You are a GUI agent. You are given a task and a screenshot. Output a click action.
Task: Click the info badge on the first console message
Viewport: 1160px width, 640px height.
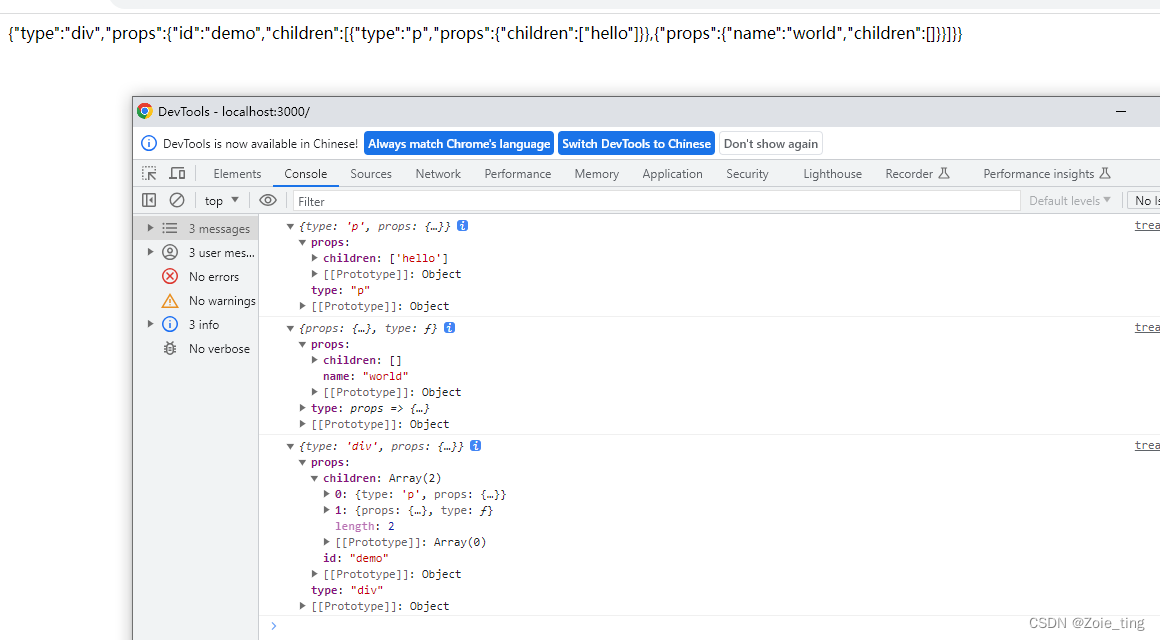click(462, 225)
